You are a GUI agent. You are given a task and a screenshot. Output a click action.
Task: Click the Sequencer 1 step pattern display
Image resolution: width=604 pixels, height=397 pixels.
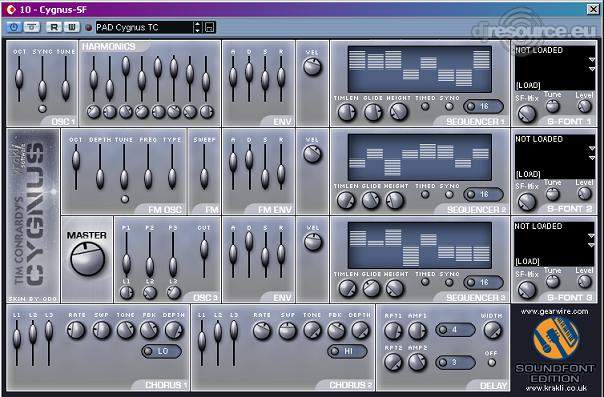click(x=420, y=69)
